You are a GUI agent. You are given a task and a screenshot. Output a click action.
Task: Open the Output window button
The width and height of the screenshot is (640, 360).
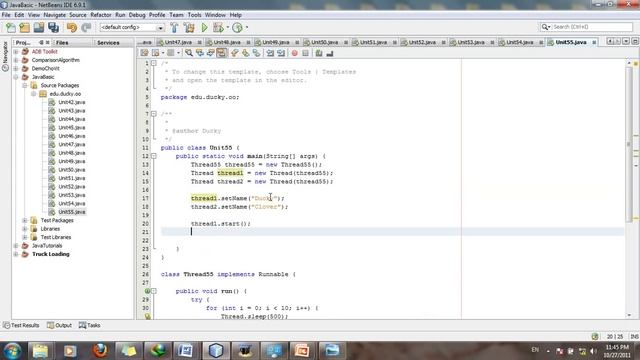[60, 325]
